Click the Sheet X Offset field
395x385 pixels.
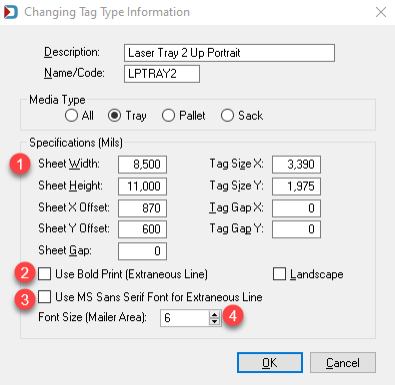[x=142, y=208]
